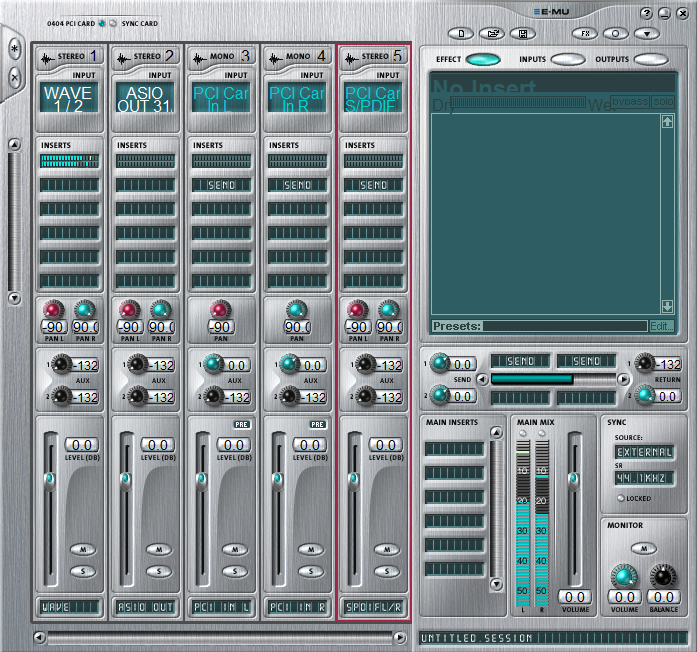Click the SEND insert on strip 4

[x=297, y=185]
